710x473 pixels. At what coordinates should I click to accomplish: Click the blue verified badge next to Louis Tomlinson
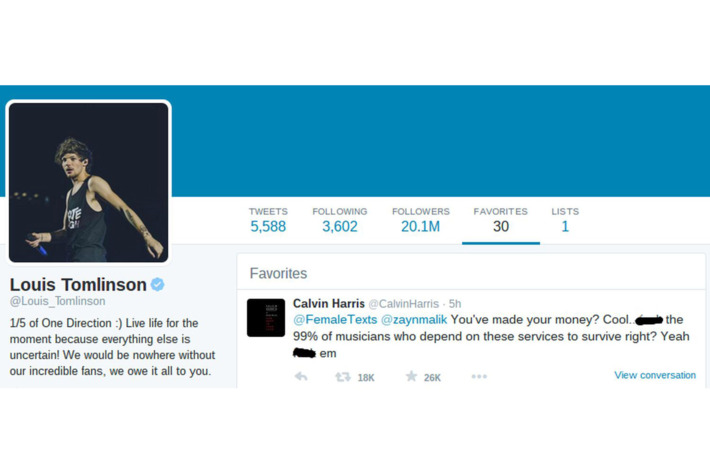click(158, 285)
